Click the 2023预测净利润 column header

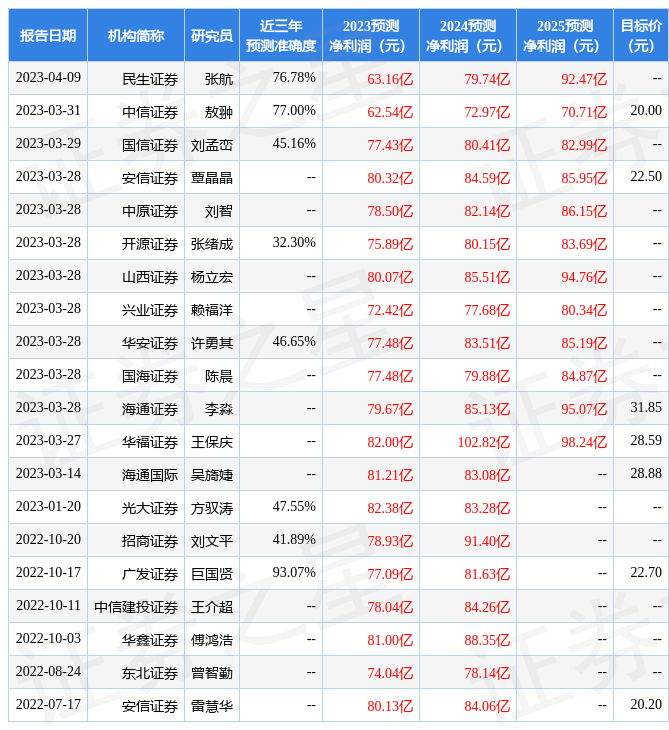pos(371,36)
